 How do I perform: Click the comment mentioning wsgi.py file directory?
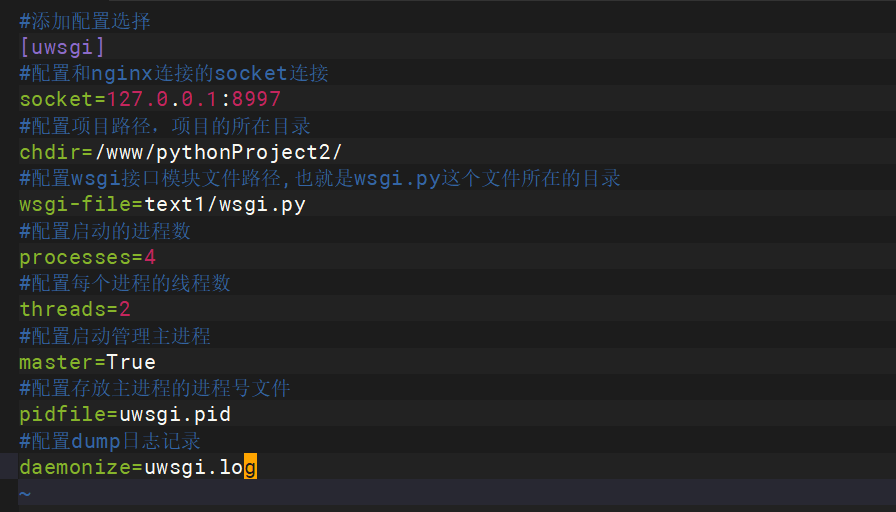click(320, 178)
